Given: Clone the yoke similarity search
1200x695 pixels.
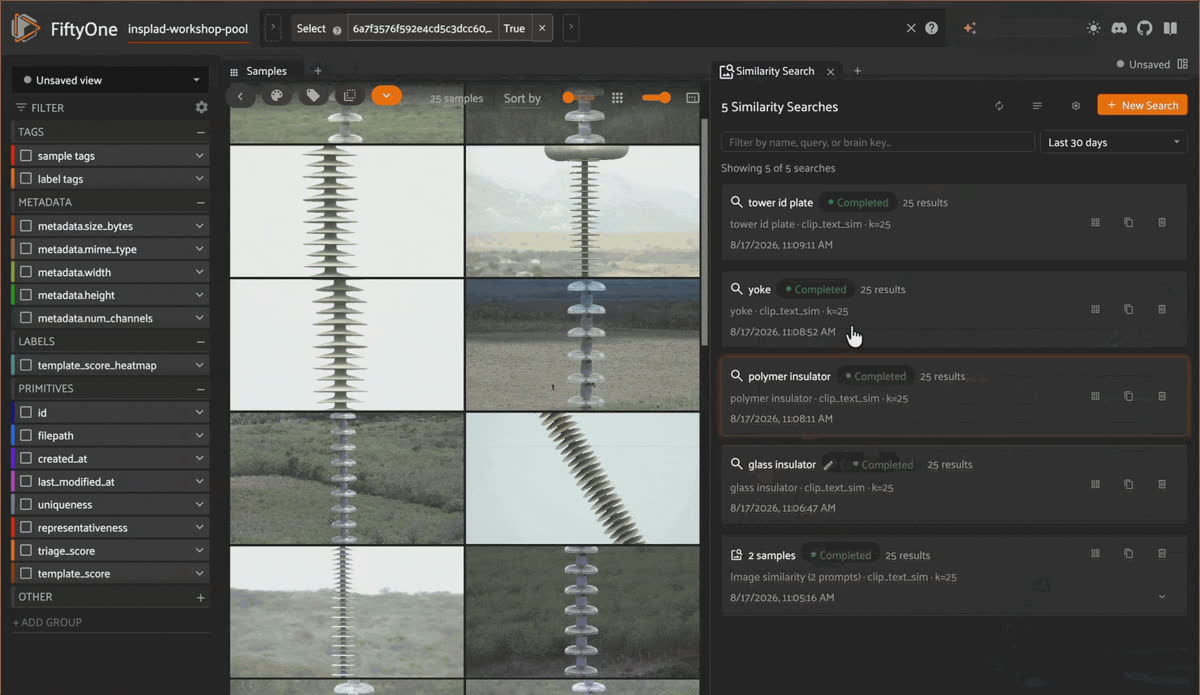Looking at the screenshot, I should 1128,310.
